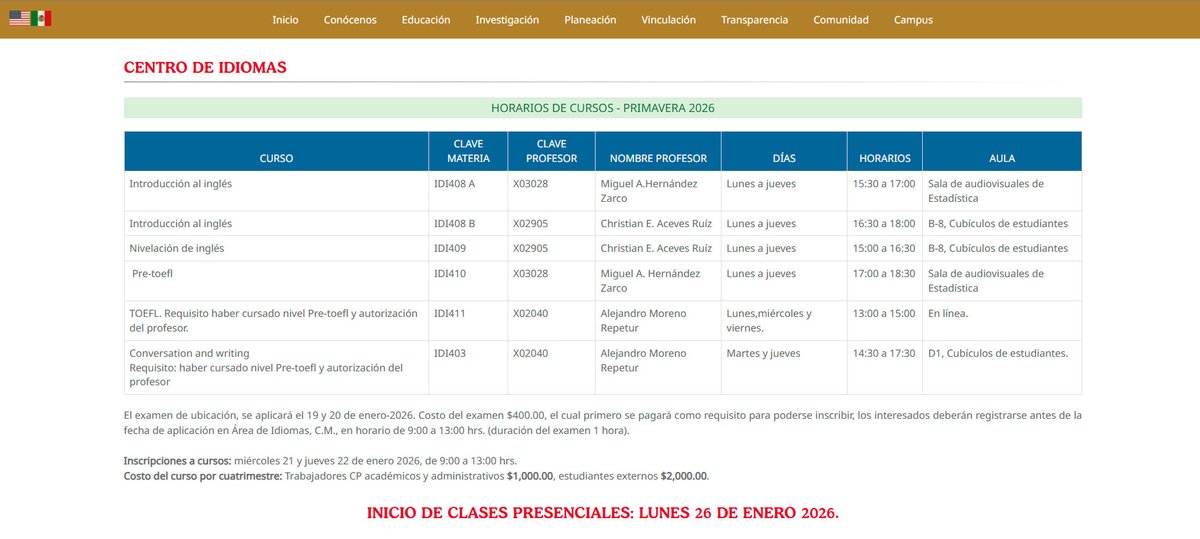Screen dimensions: 1200x539
Task: Select the IDI409 course key cell
Action: tap(468, 248)
